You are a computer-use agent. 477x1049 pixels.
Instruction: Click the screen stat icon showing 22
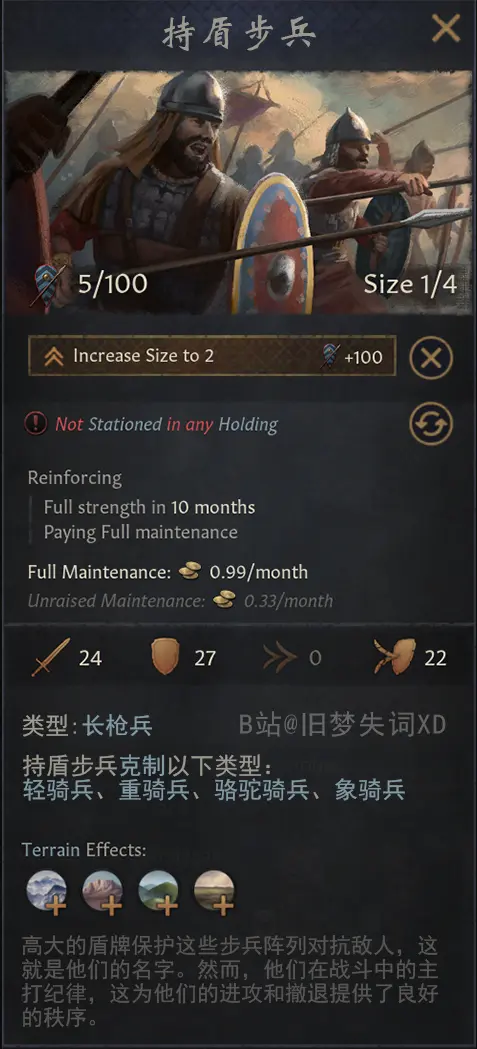(394, 657)
